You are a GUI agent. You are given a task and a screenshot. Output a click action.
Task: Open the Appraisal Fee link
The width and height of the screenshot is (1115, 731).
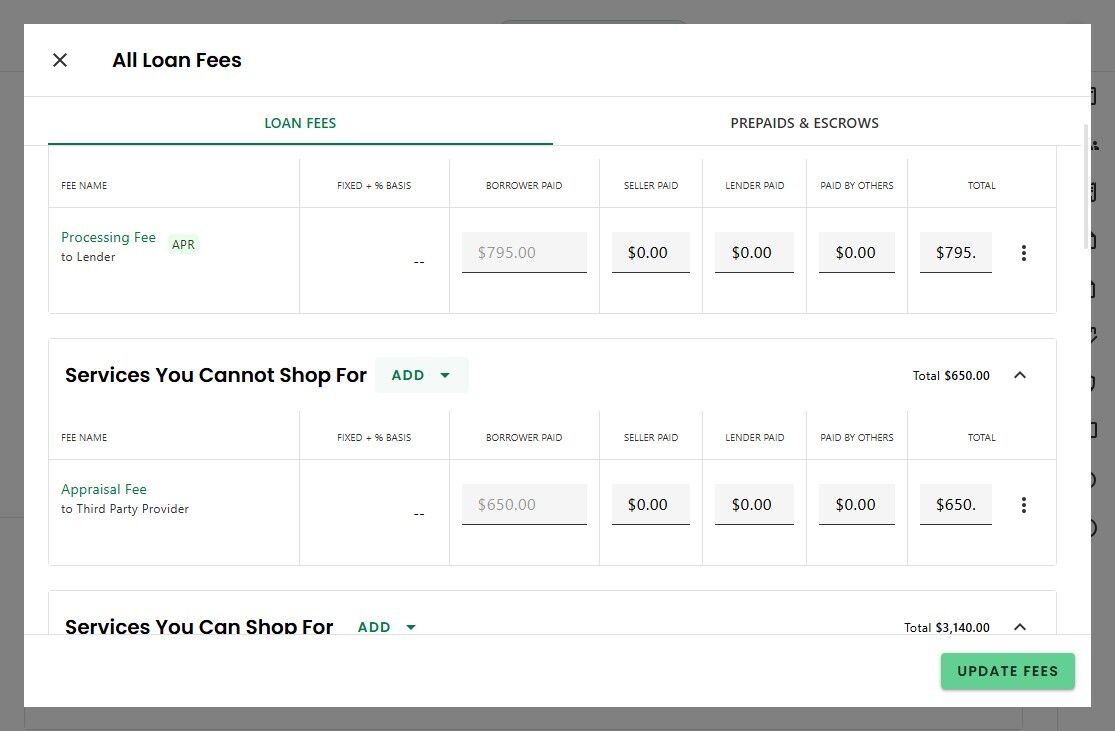click(104, 489)
